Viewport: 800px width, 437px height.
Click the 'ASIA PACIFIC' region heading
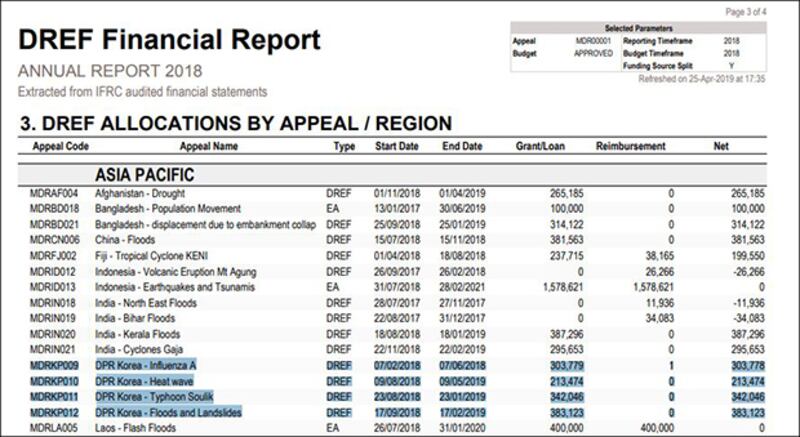(x=145, y=175)
